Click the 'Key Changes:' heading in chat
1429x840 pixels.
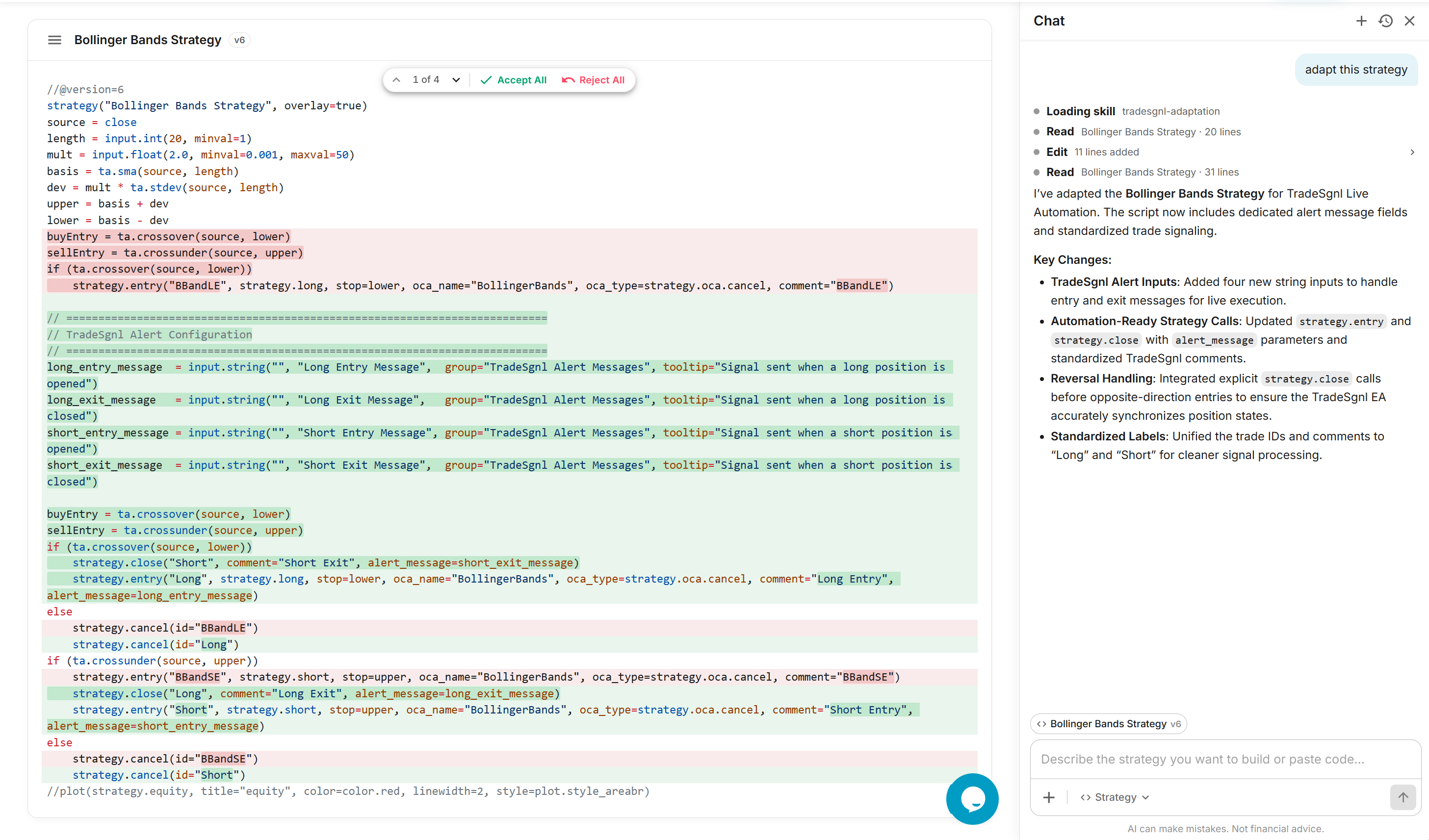click(1072, 259)
